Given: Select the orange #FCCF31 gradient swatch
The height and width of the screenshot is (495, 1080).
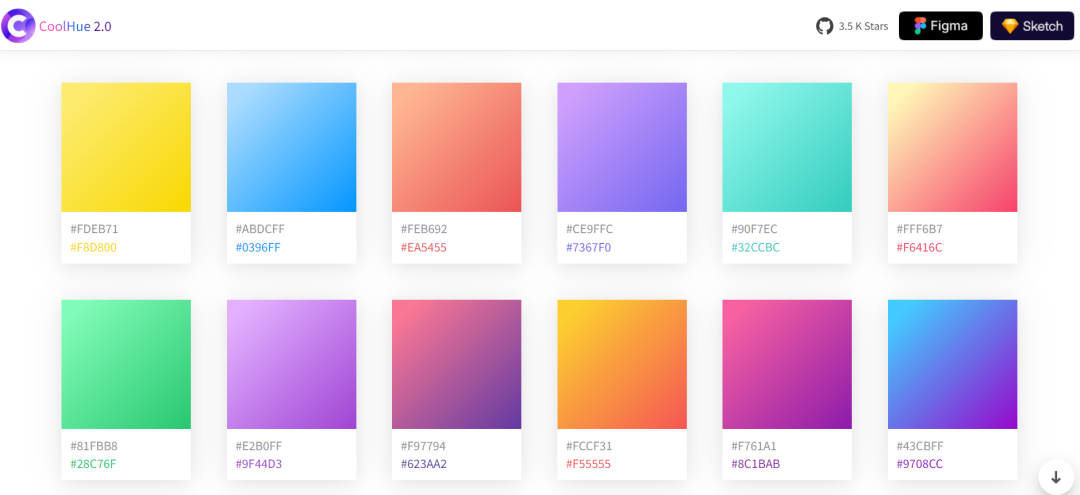Looking at the screenshot, I should 622,364.
